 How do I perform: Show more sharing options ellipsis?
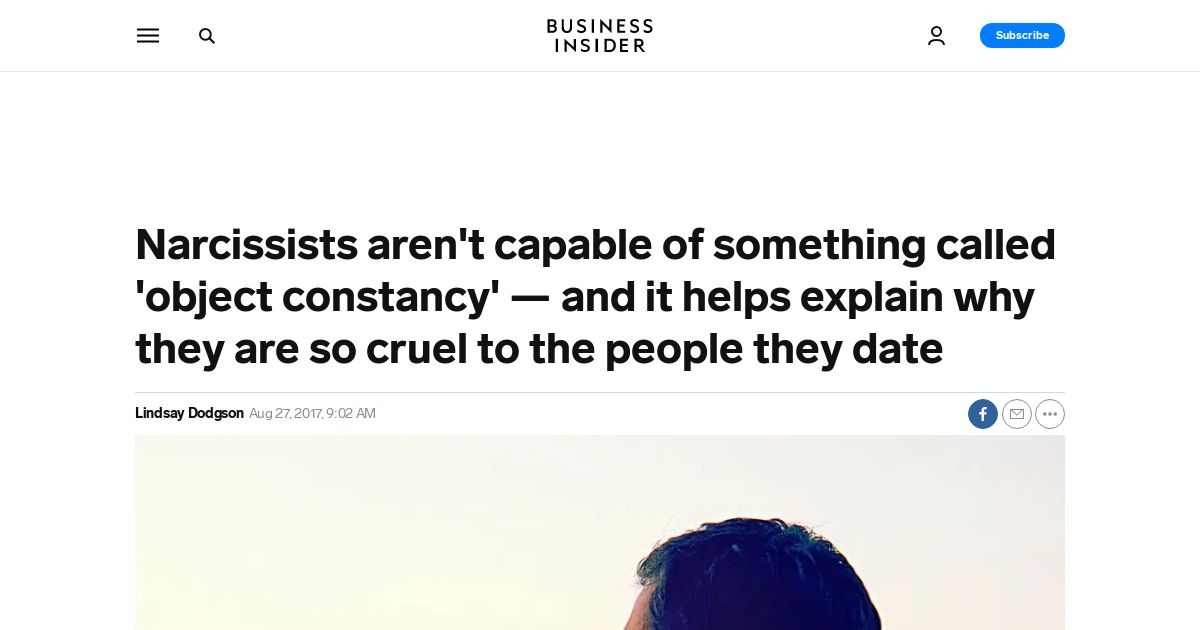click(x=1050, y=414)
